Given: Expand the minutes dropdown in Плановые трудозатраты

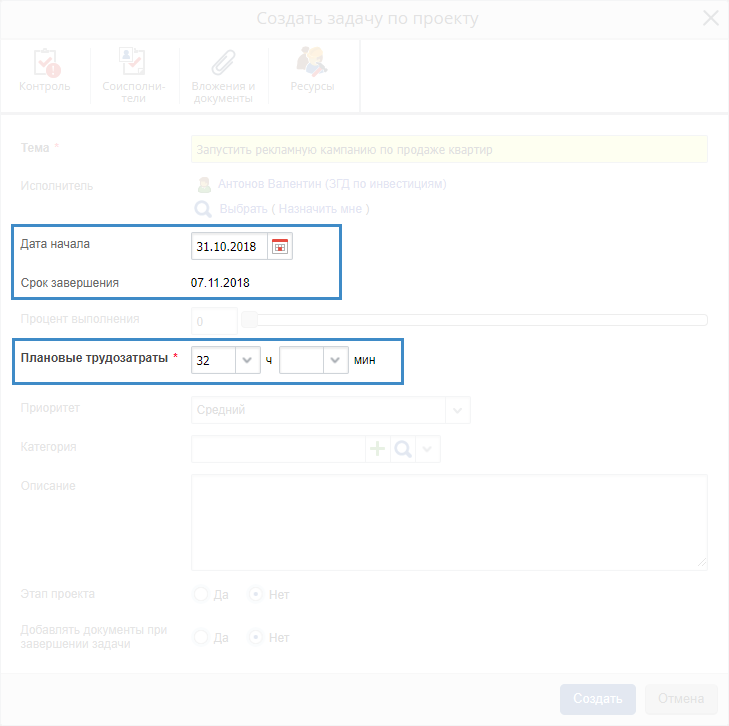Looking at the screenshot, I should (x=335, y=360).
